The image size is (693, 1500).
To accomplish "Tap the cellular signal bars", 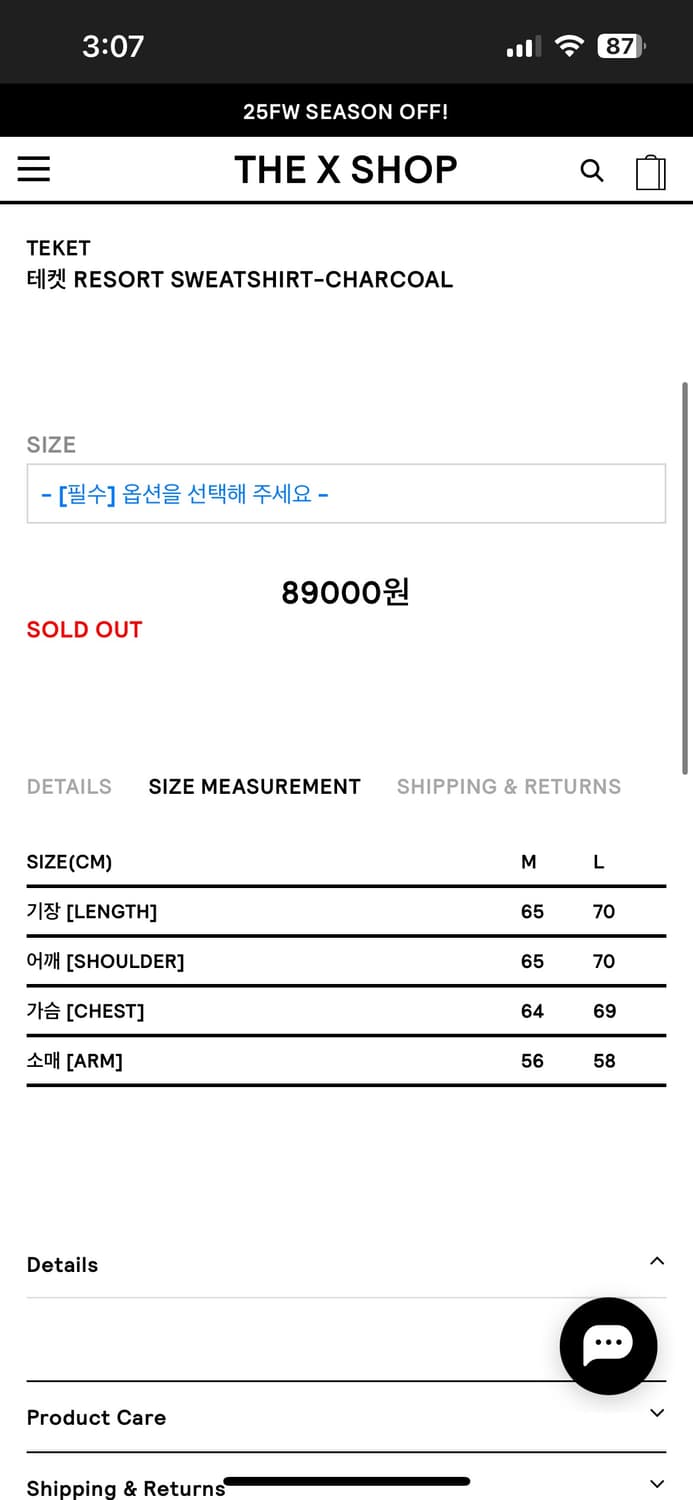I will pos(523,47).
